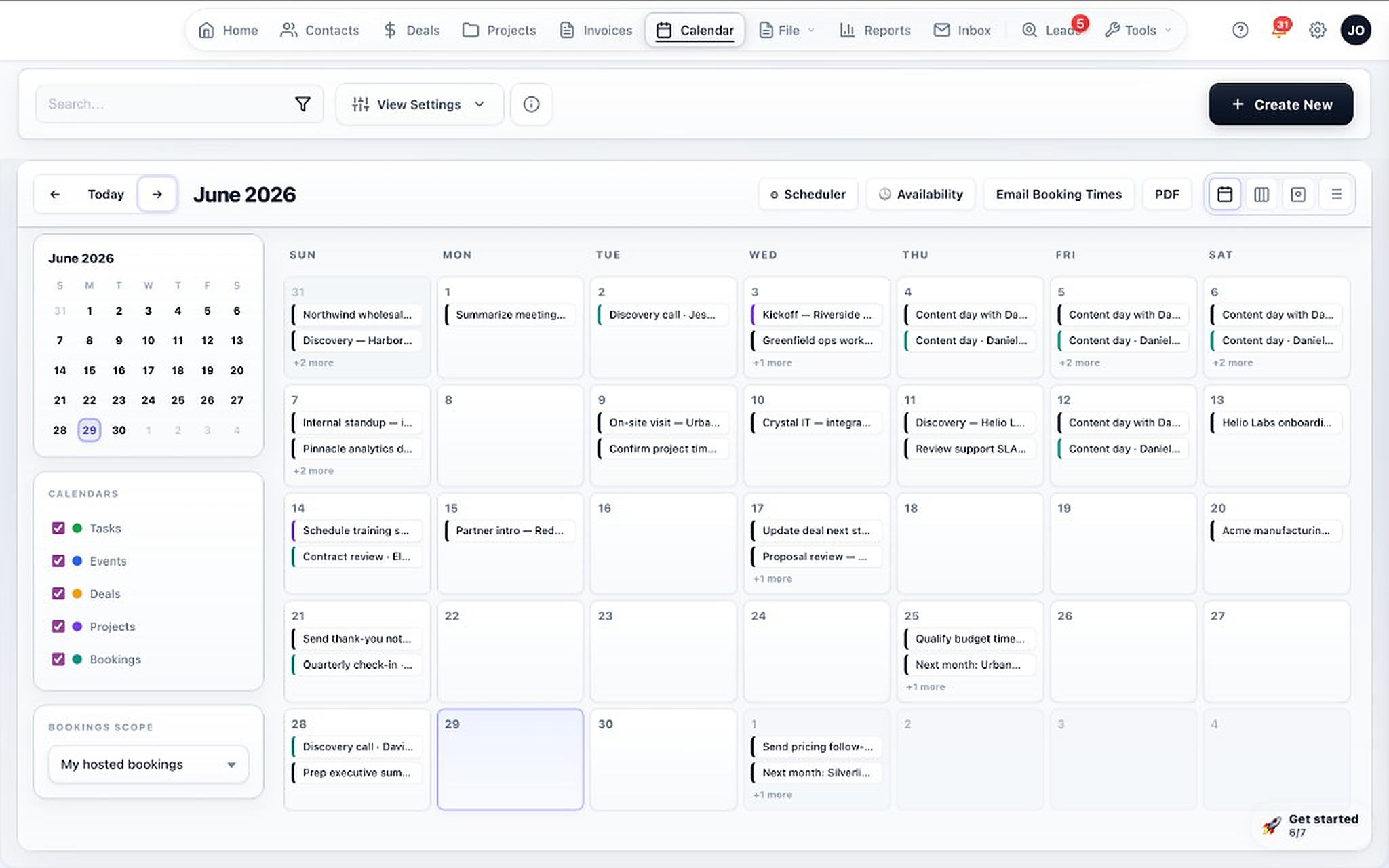This screenshot has width=1389, height=868.
Task: Click Email Booking Times button
Action: click(x=1059, y=195)
